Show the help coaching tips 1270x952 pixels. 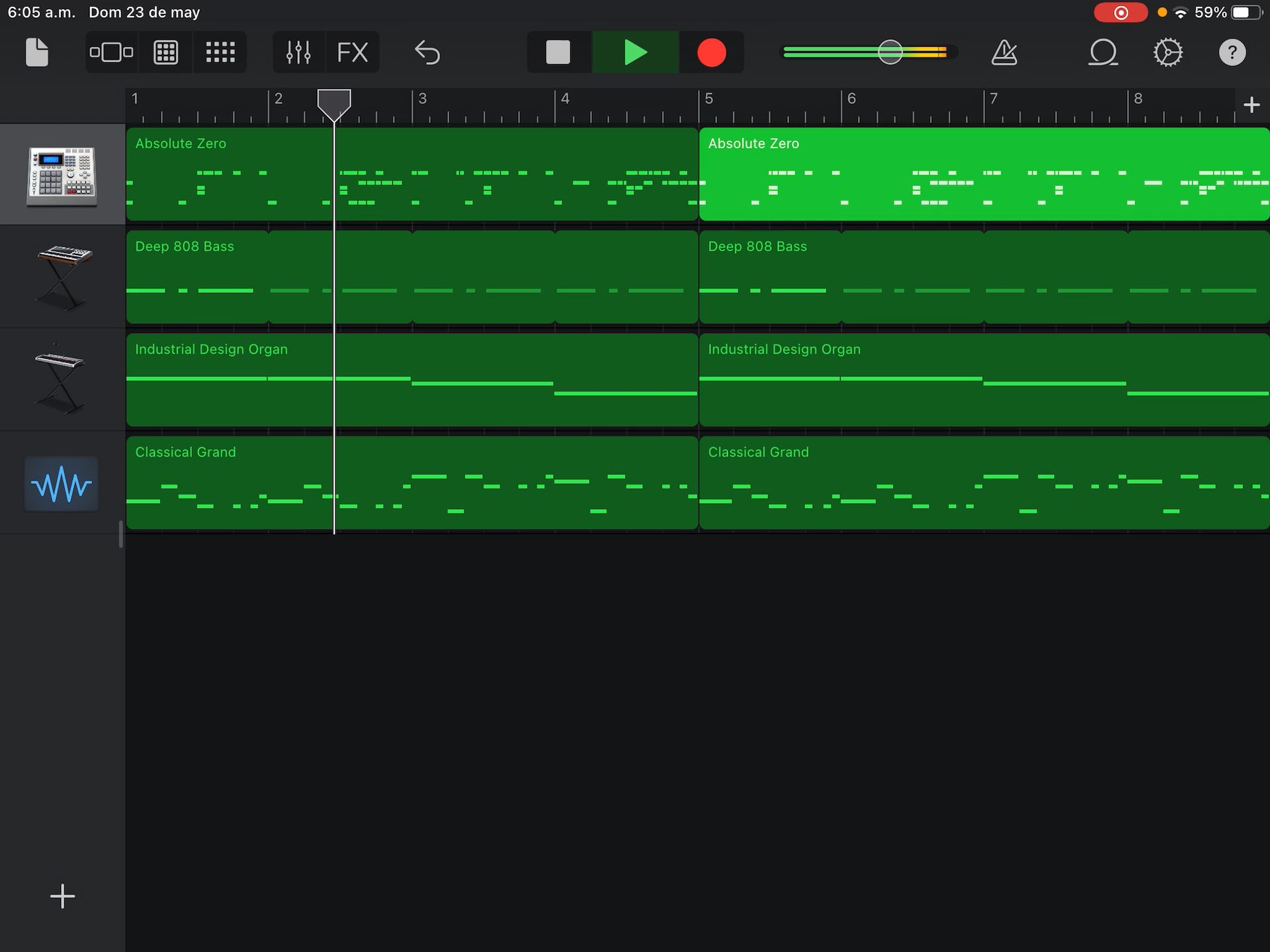[1232, 52]
